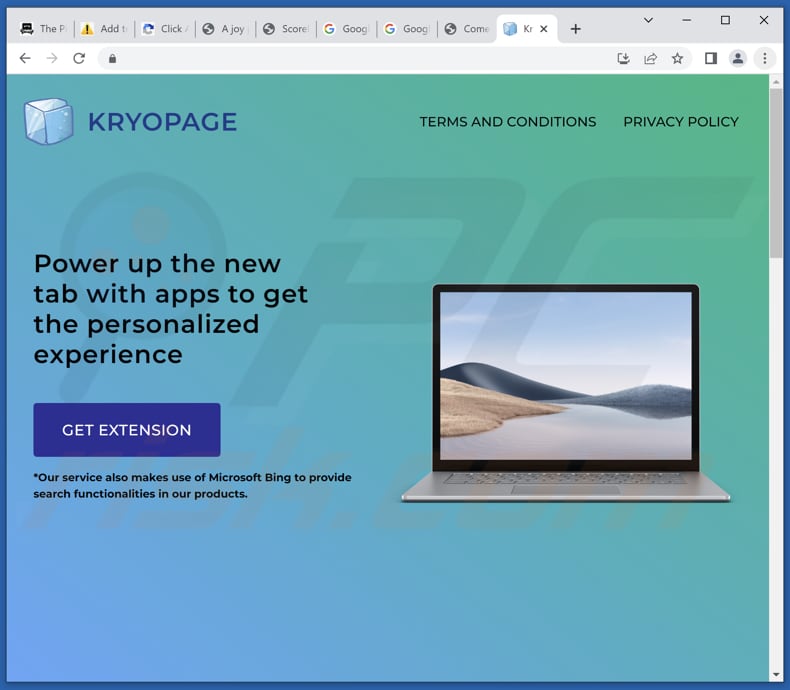The height and width of the screenshot is (690, 790).
Task: Open the browser side panel
Action: 711,58
